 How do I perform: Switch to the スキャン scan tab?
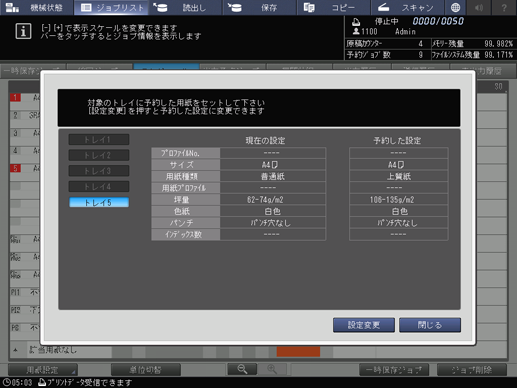(407, 7)
